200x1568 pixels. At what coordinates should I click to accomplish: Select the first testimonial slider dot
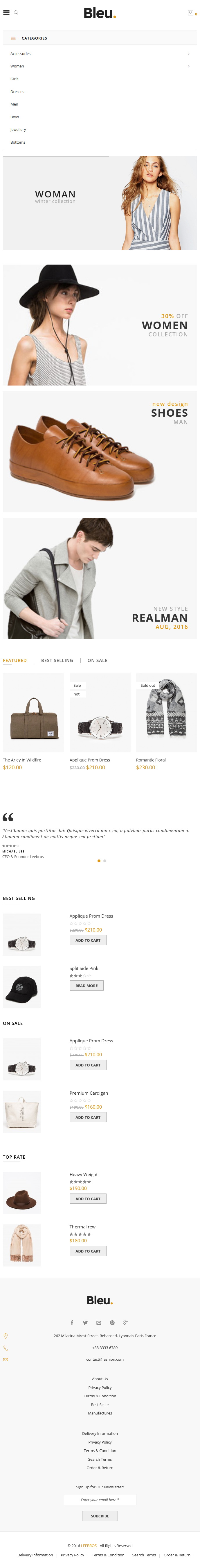click(x=98, y=861)
